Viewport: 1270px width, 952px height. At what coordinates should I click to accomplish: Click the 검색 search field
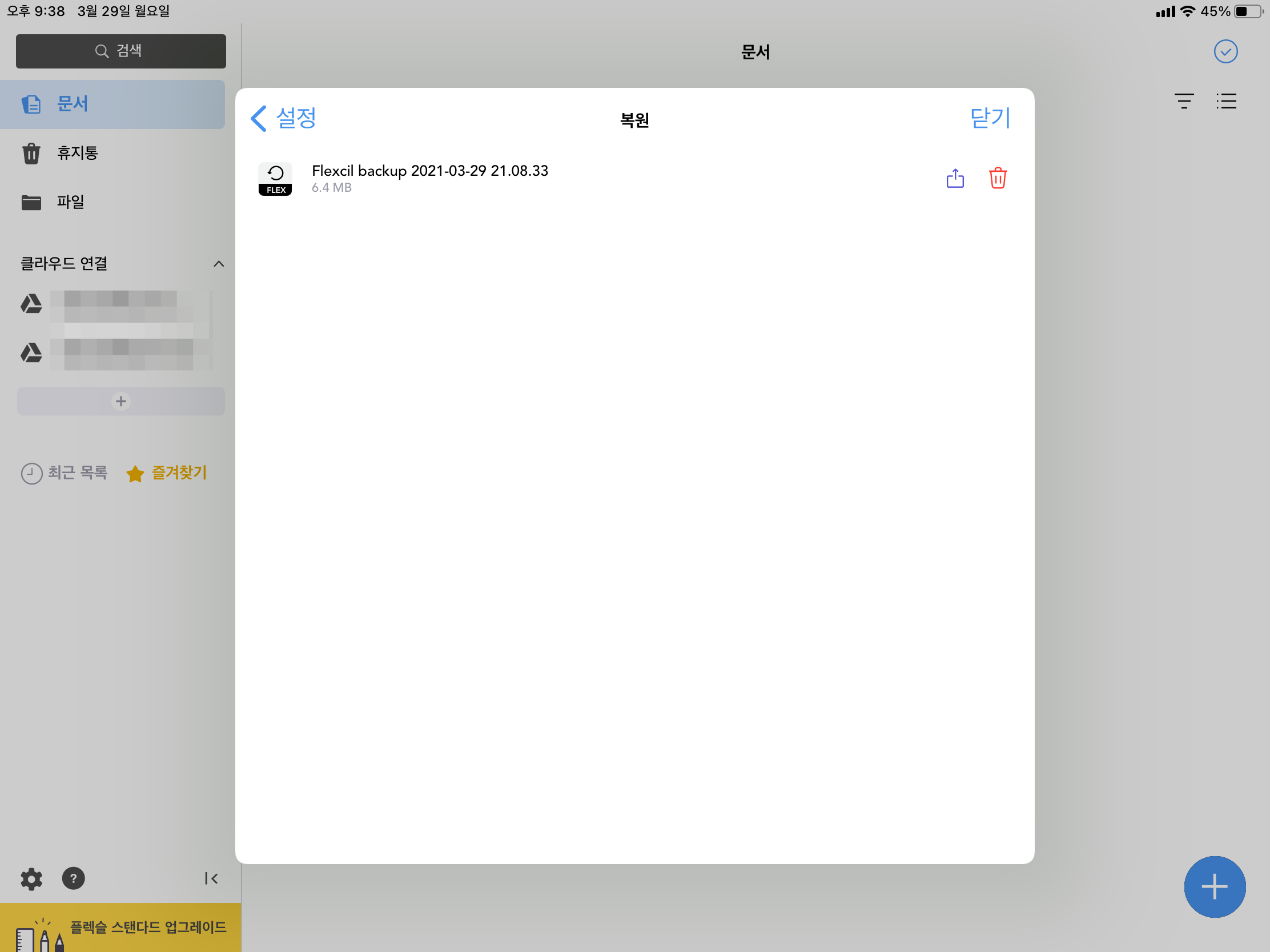[x=120, y=51]
